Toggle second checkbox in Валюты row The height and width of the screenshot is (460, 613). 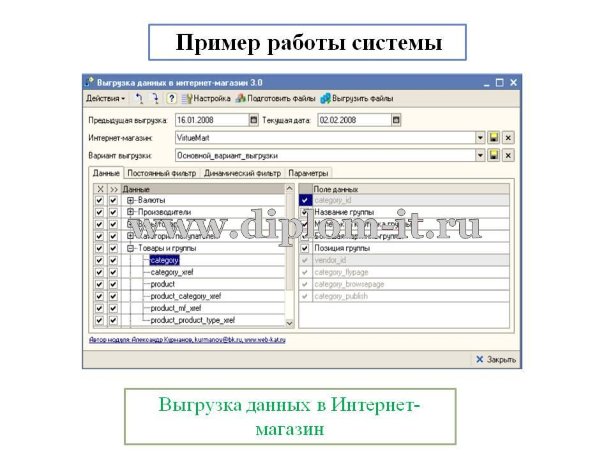point(113,200)
